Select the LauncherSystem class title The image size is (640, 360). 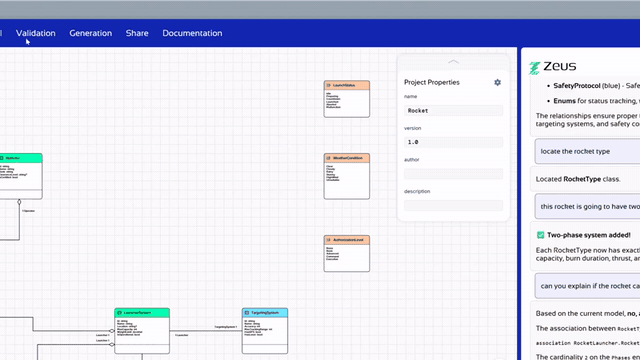click(x=137, y=313)
